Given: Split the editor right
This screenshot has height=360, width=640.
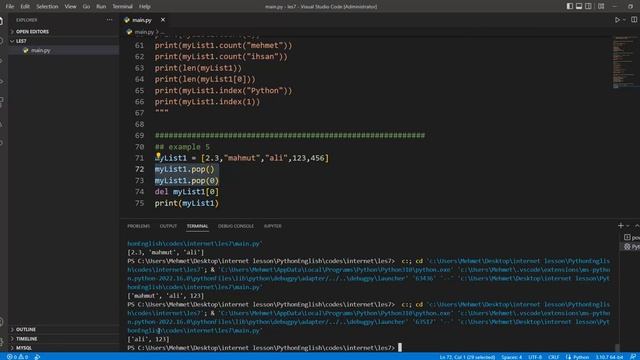Looking at the screenshot, I should 634,20.
